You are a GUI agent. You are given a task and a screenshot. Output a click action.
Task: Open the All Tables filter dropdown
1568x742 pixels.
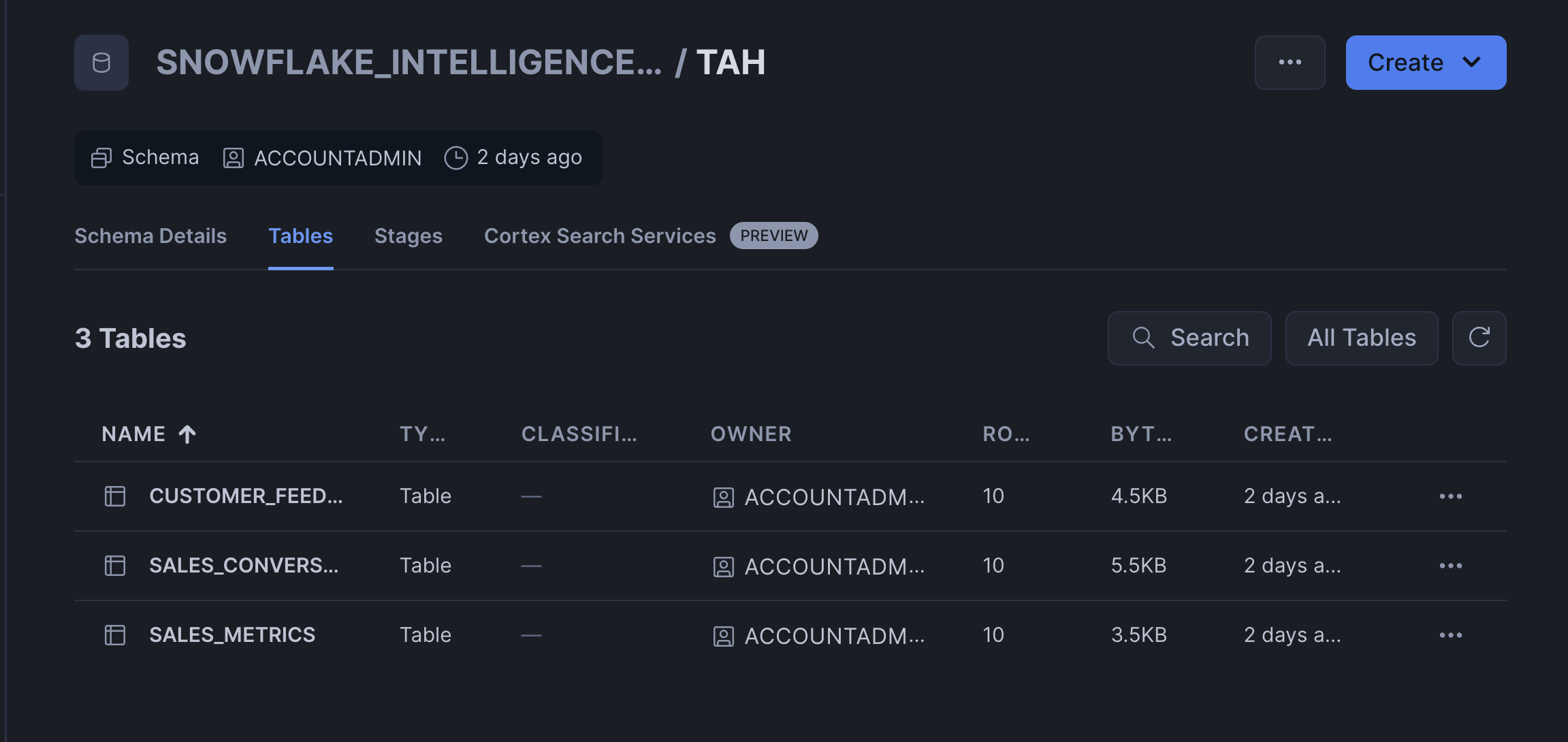tap(1361, 338)
